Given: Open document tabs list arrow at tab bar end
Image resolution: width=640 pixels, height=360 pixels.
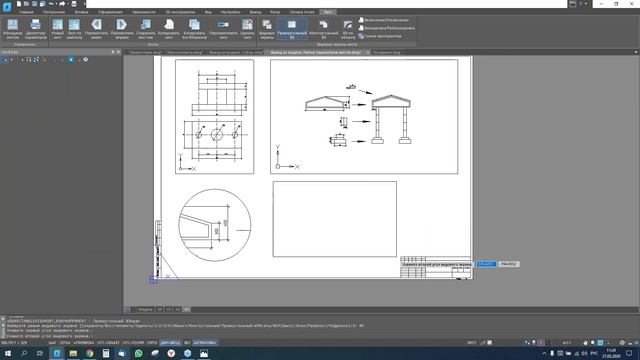Looking at the screenshot, I should [x=636, y=52].
